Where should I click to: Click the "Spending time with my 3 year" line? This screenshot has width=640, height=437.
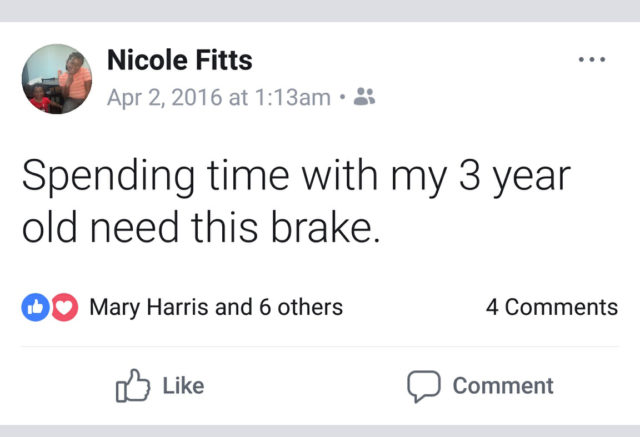point(296,177)
